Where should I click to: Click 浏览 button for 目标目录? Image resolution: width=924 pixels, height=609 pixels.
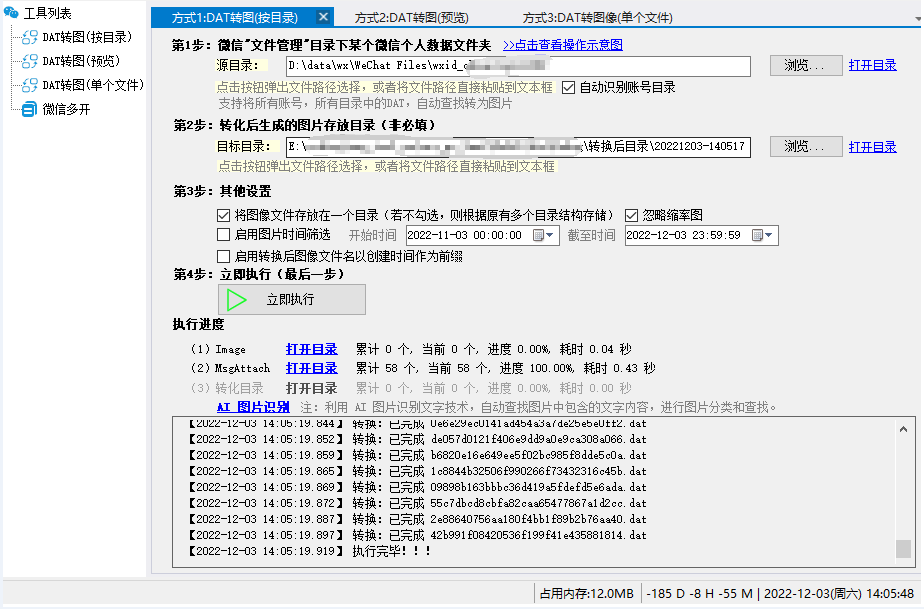pos(806,146)
